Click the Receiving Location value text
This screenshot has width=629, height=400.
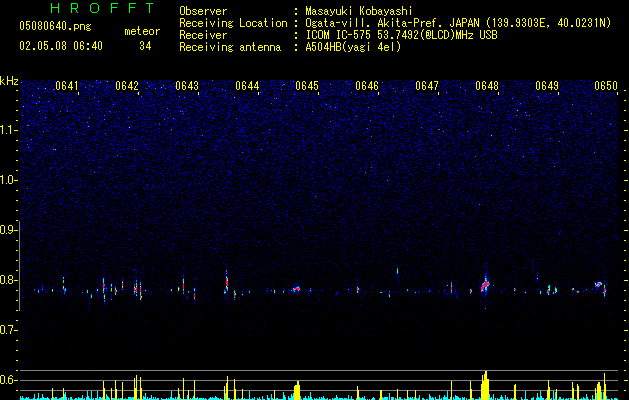458,23
